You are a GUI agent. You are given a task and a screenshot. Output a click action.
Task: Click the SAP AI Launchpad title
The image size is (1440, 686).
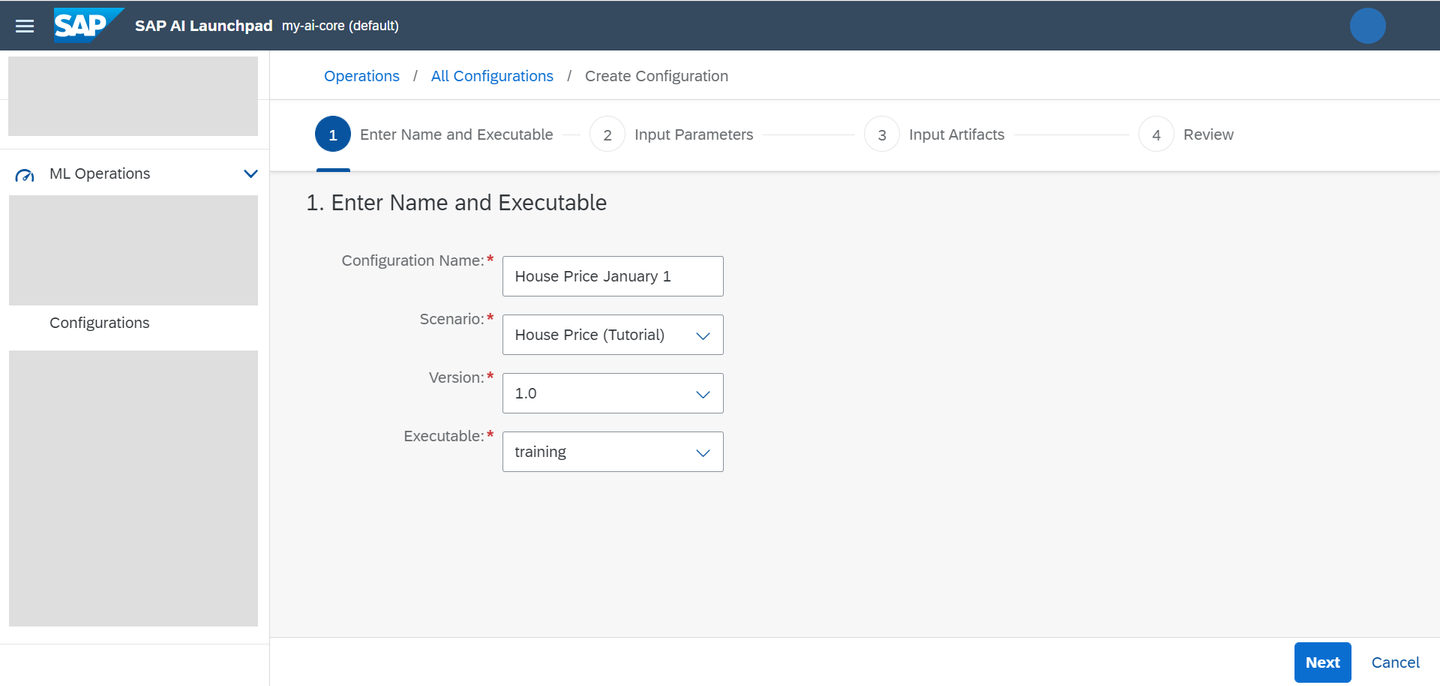[204, 26]
